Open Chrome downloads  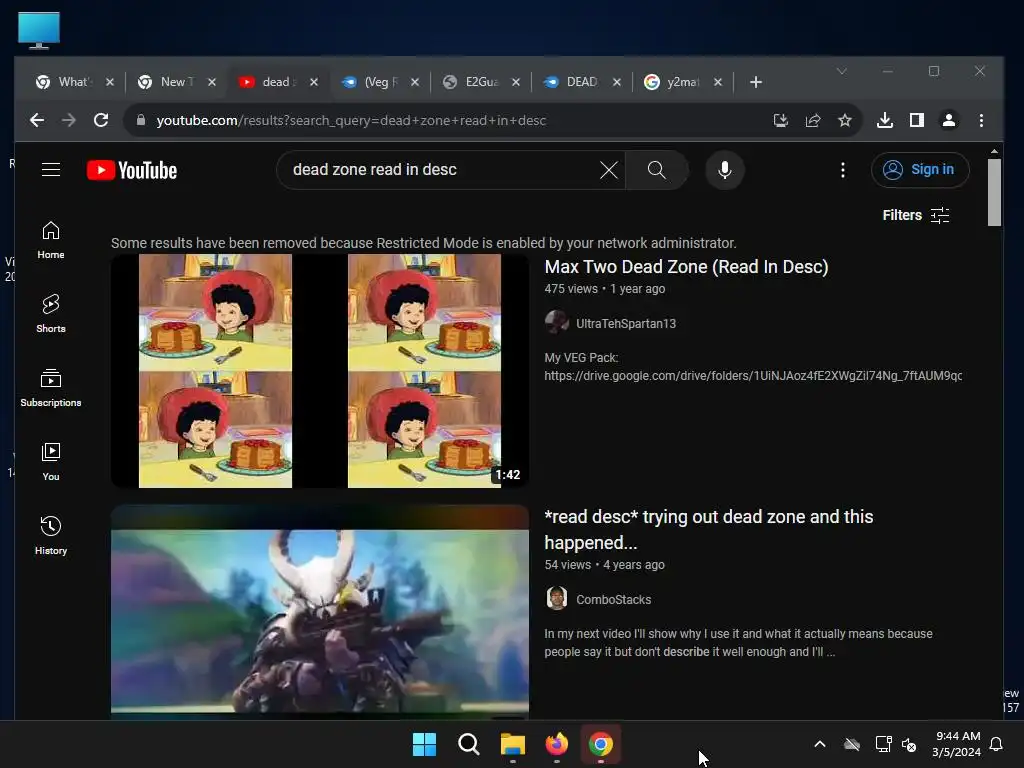coord(885,120)
